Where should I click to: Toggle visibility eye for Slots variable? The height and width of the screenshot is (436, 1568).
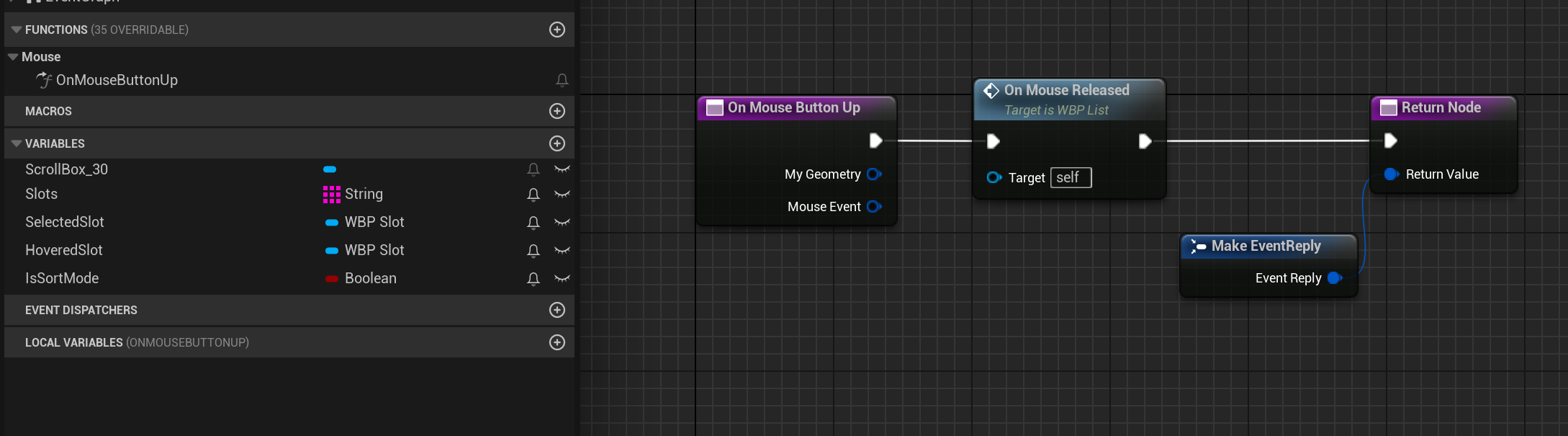tap(562, 195)
